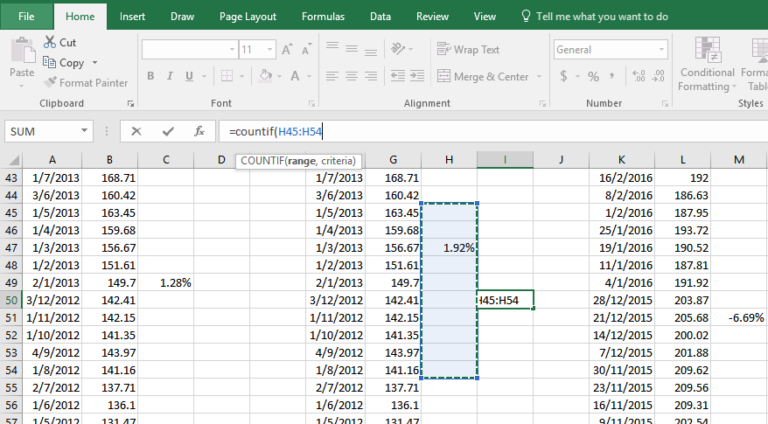Open the Page Layout tab
This screenshot has height=424, width=768.
click(x=248, y=16)
